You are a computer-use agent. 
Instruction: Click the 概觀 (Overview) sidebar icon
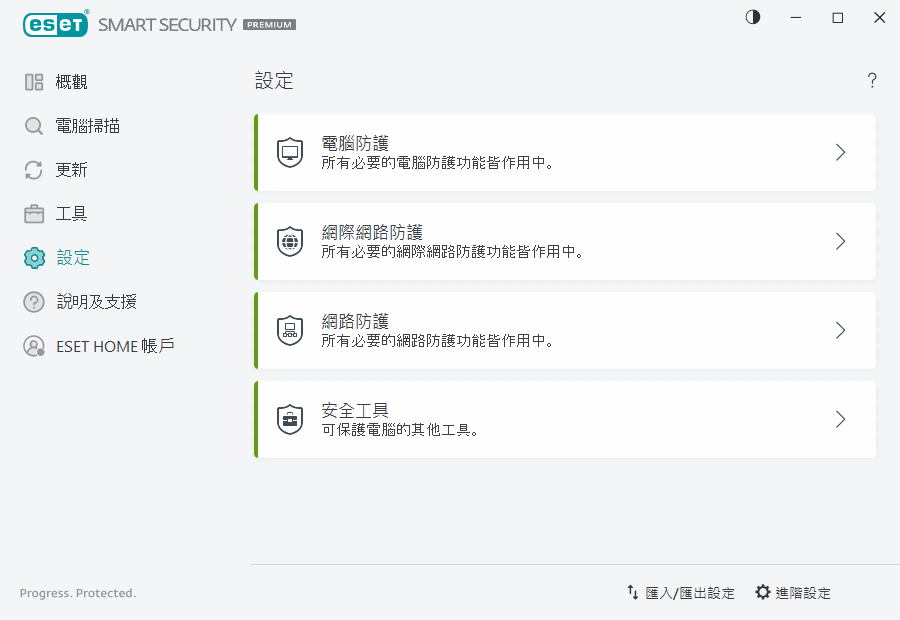[32, 81]
